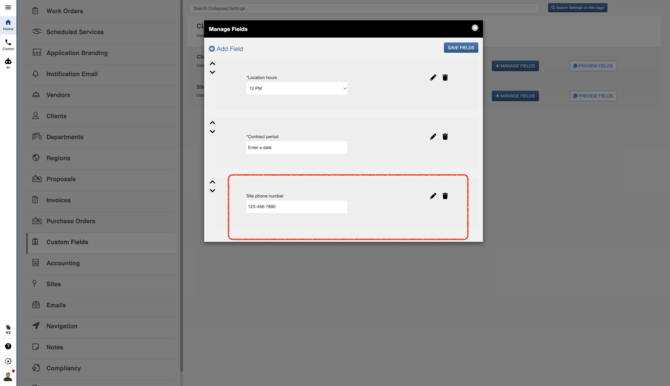
Task: Open the Location hours dropdown showing 12 PM
Action: (297, 88)
